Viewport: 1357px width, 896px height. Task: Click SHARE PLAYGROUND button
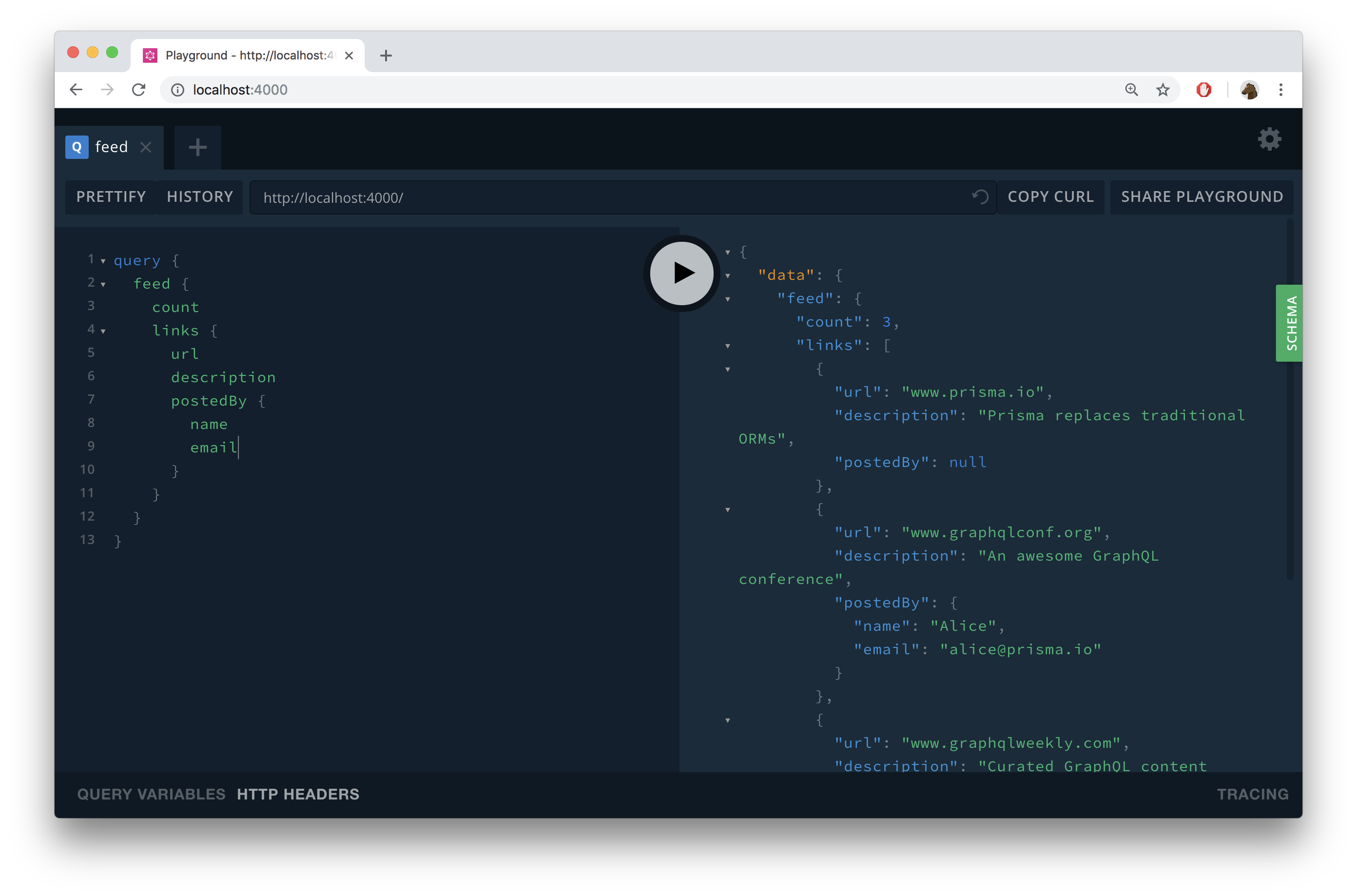(x=1202, y=197)
